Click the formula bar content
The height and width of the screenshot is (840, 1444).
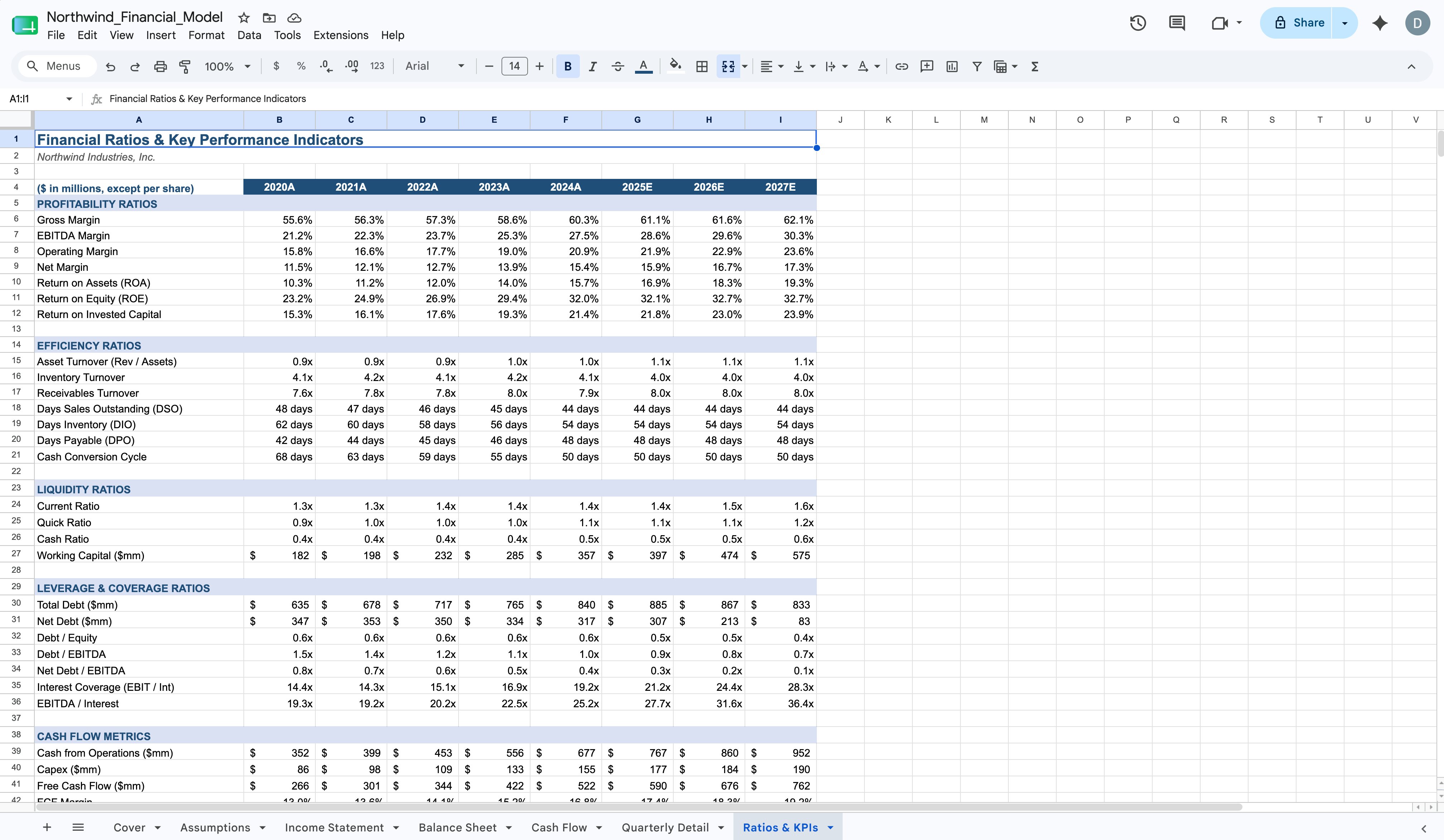pyautogui.click(x=207, y=98)
